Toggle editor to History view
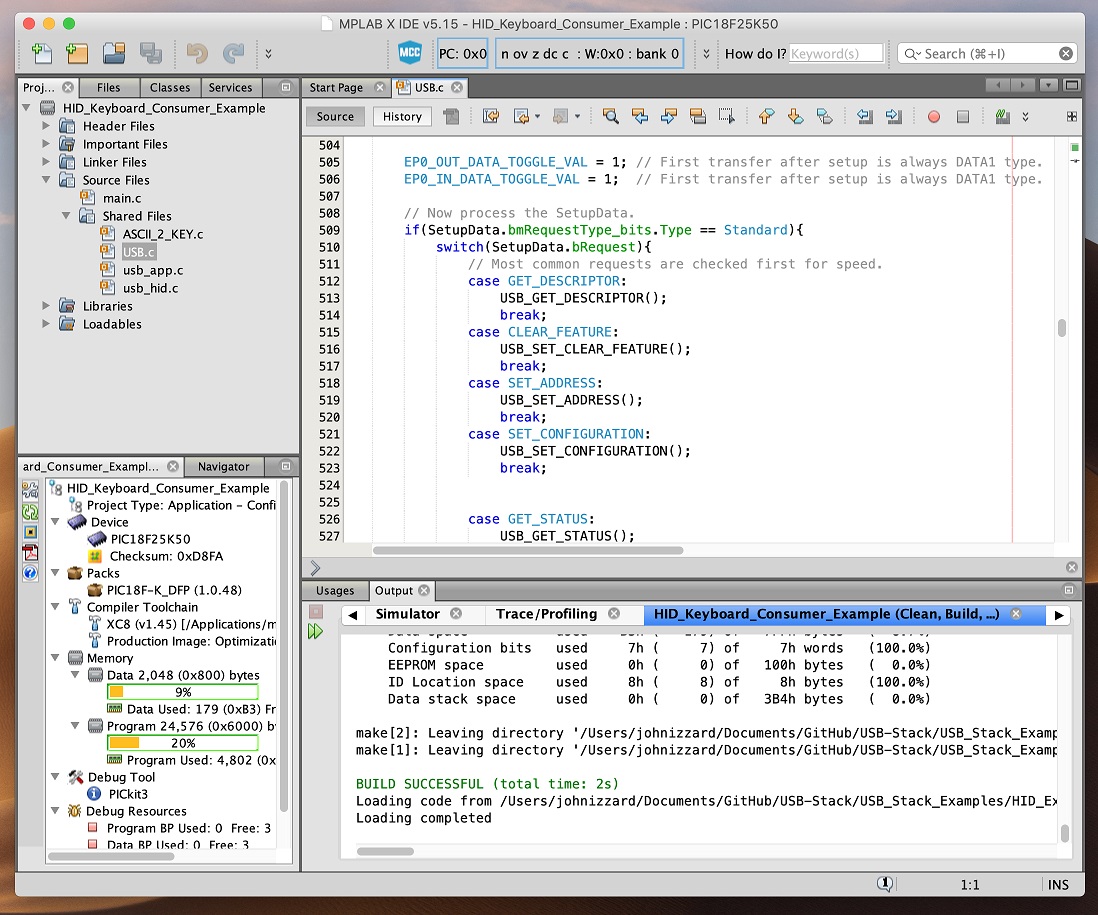This screenshot has width=1098, height=915. click(402, 117)
